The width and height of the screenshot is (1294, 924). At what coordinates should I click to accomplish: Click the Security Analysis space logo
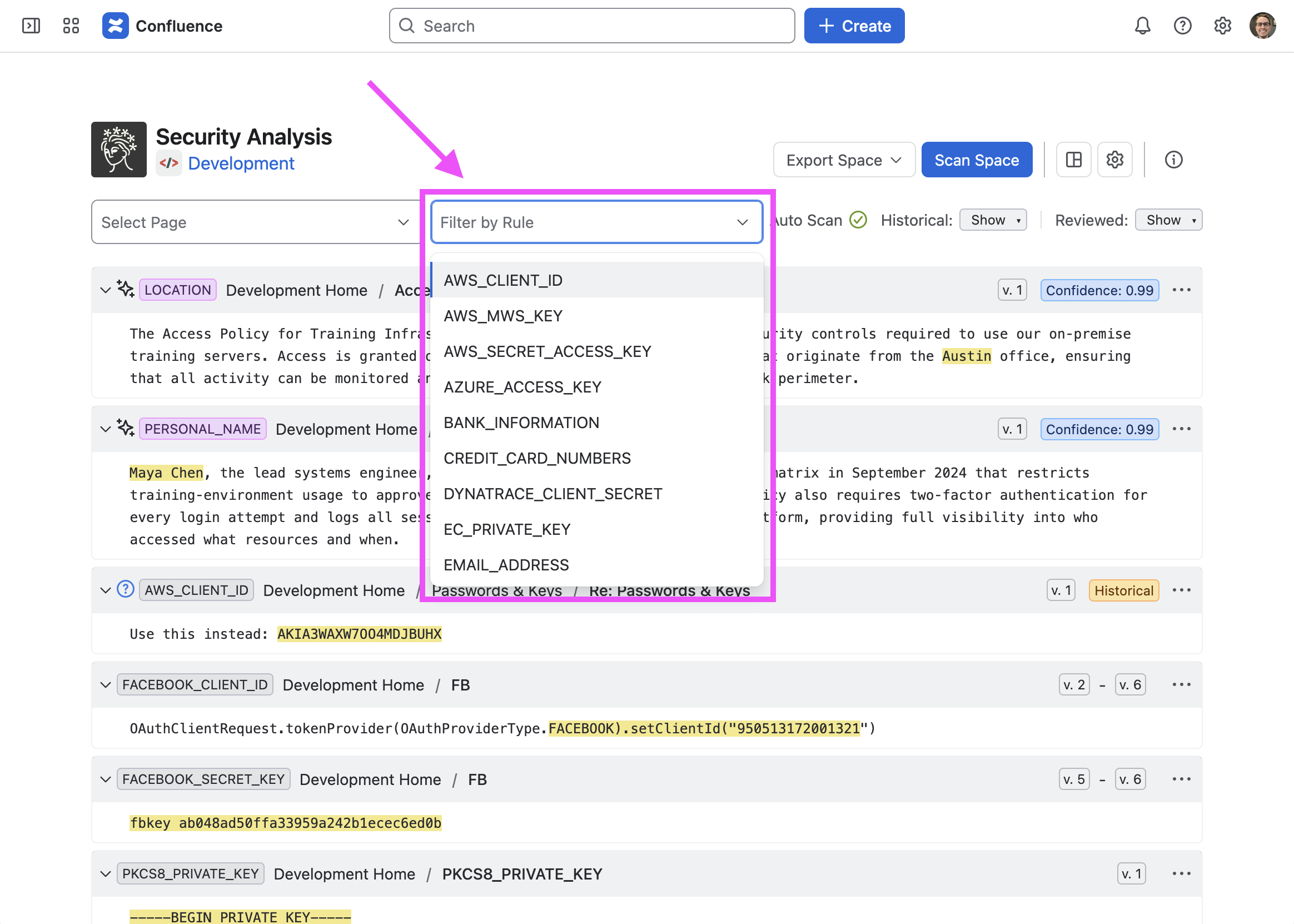click(119, 150)
